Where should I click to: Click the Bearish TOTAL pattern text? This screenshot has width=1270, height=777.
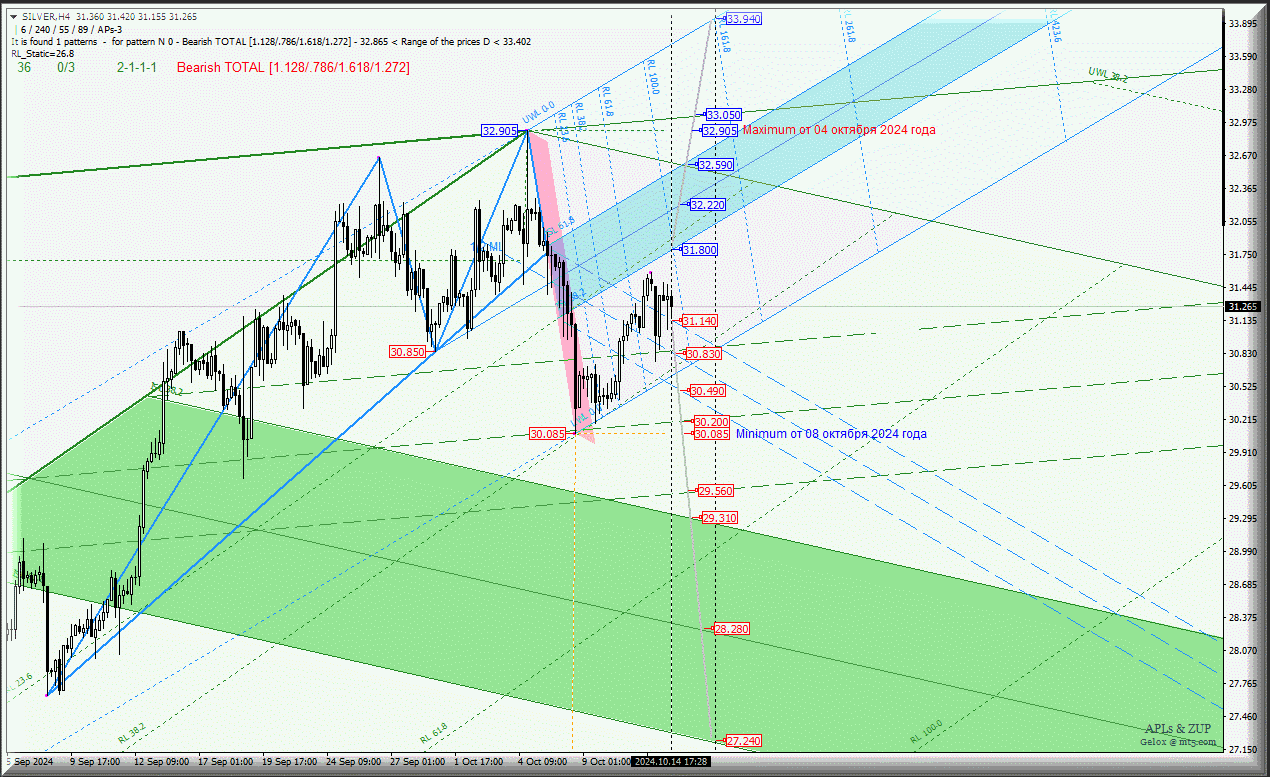point(293,67)
